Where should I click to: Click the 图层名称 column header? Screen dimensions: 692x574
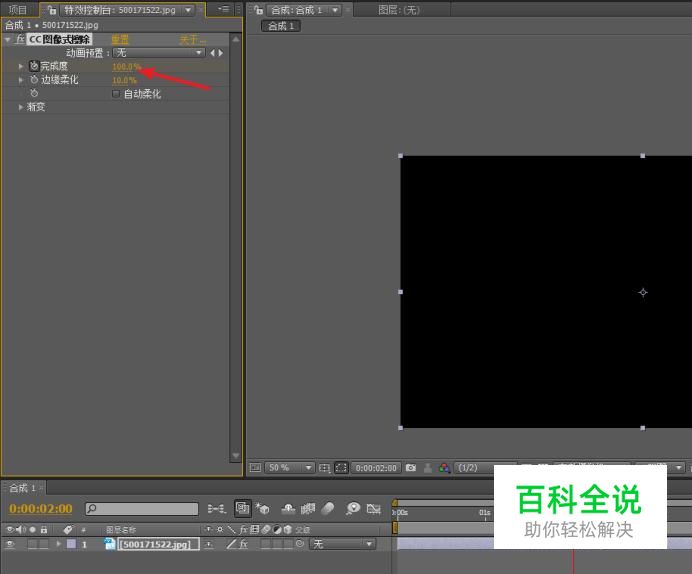pos(121,529)
